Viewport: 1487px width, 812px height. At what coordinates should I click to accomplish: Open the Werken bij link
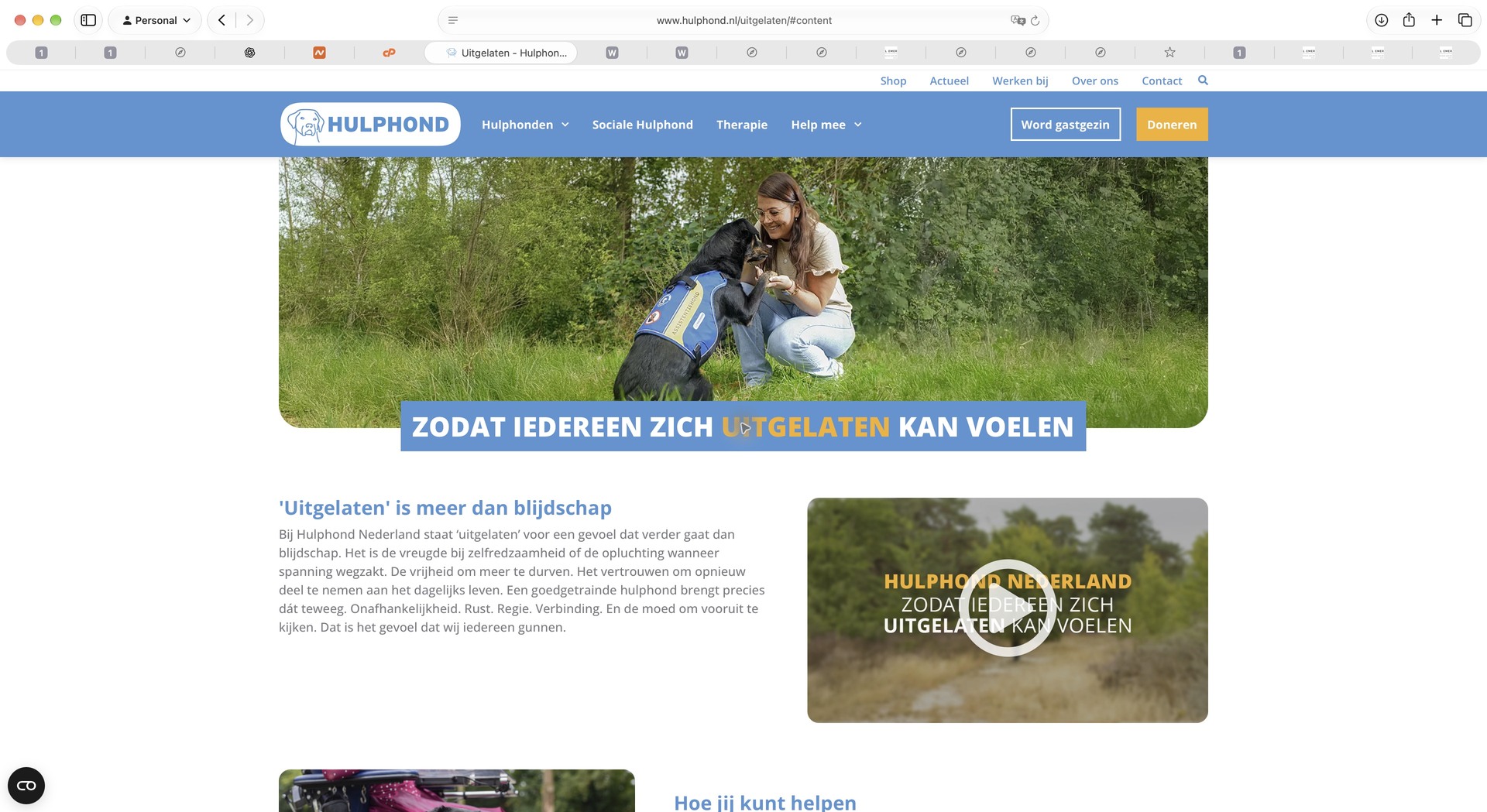click(1020, 81)
